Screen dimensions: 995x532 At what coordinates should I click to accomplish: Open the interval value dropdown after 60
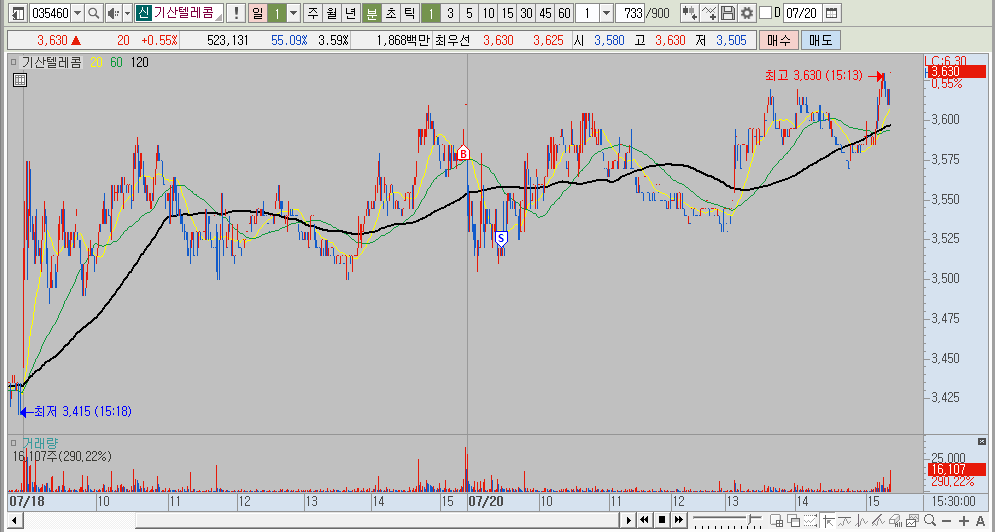point(606,13)
